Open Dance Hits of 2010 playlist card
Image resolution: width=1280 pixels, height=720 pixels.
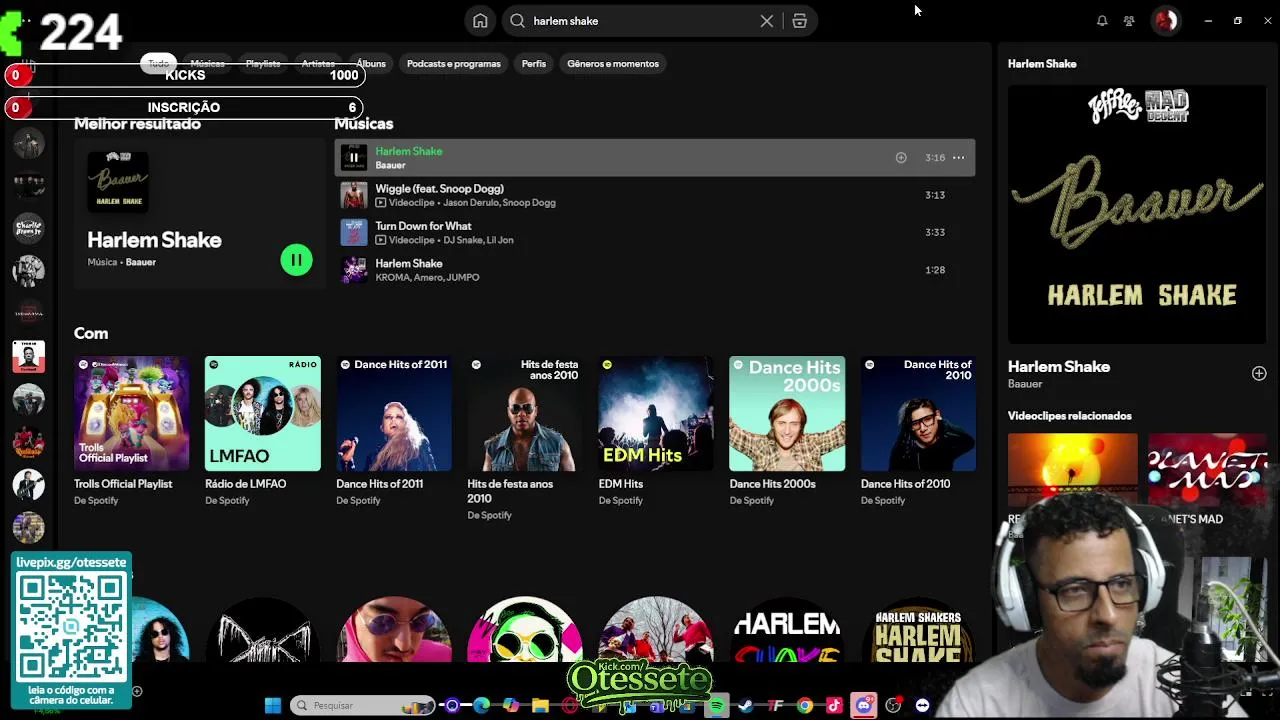[x=918, y=431]
